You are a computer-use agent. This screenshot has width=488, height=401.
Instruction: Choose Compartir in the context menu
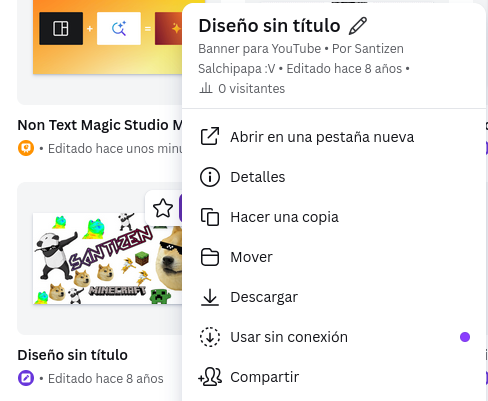tap(334, 377)
